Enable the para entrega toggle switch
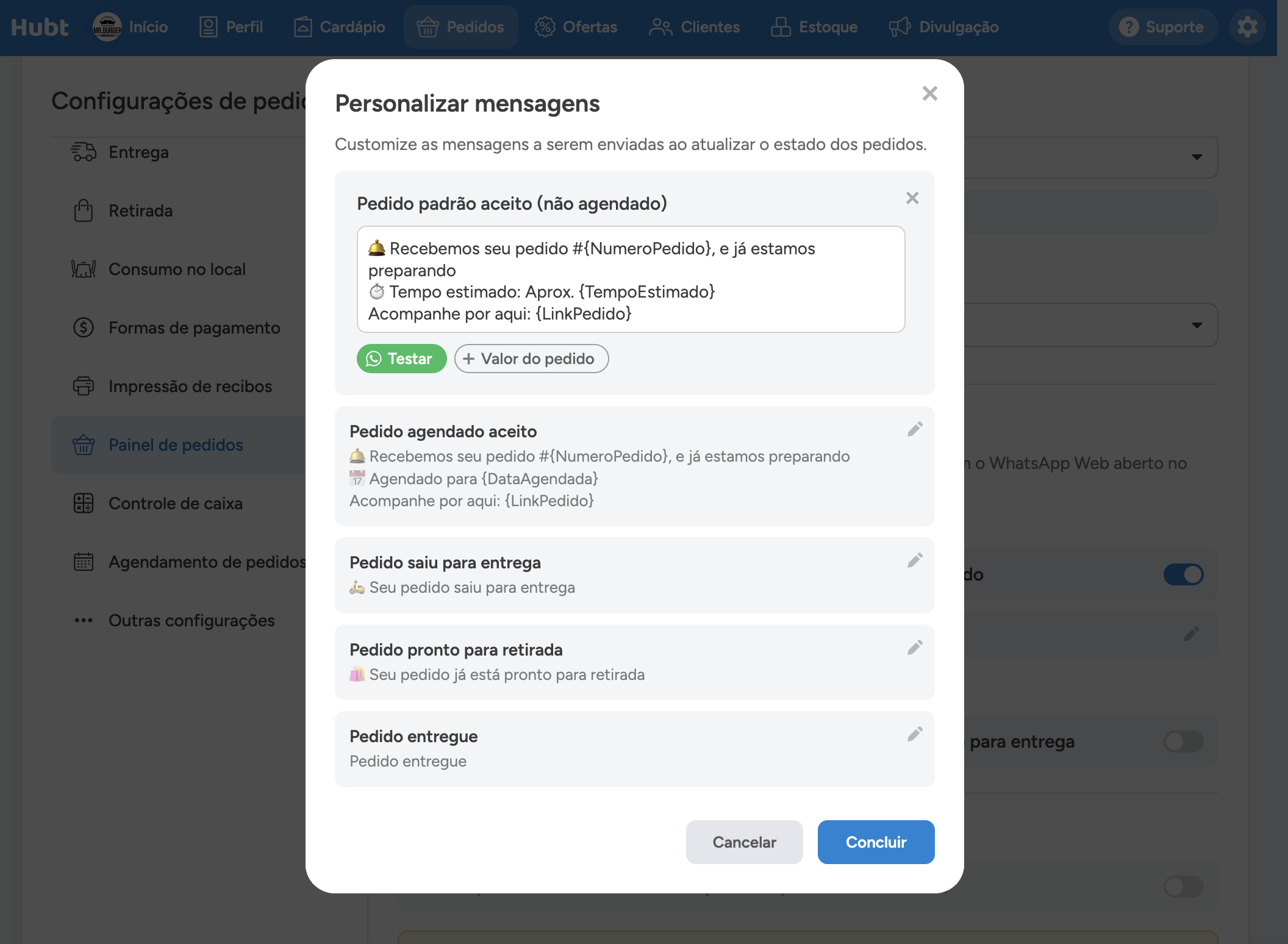Screen dimensions: 1288x944 click(x=1183, y=742)
